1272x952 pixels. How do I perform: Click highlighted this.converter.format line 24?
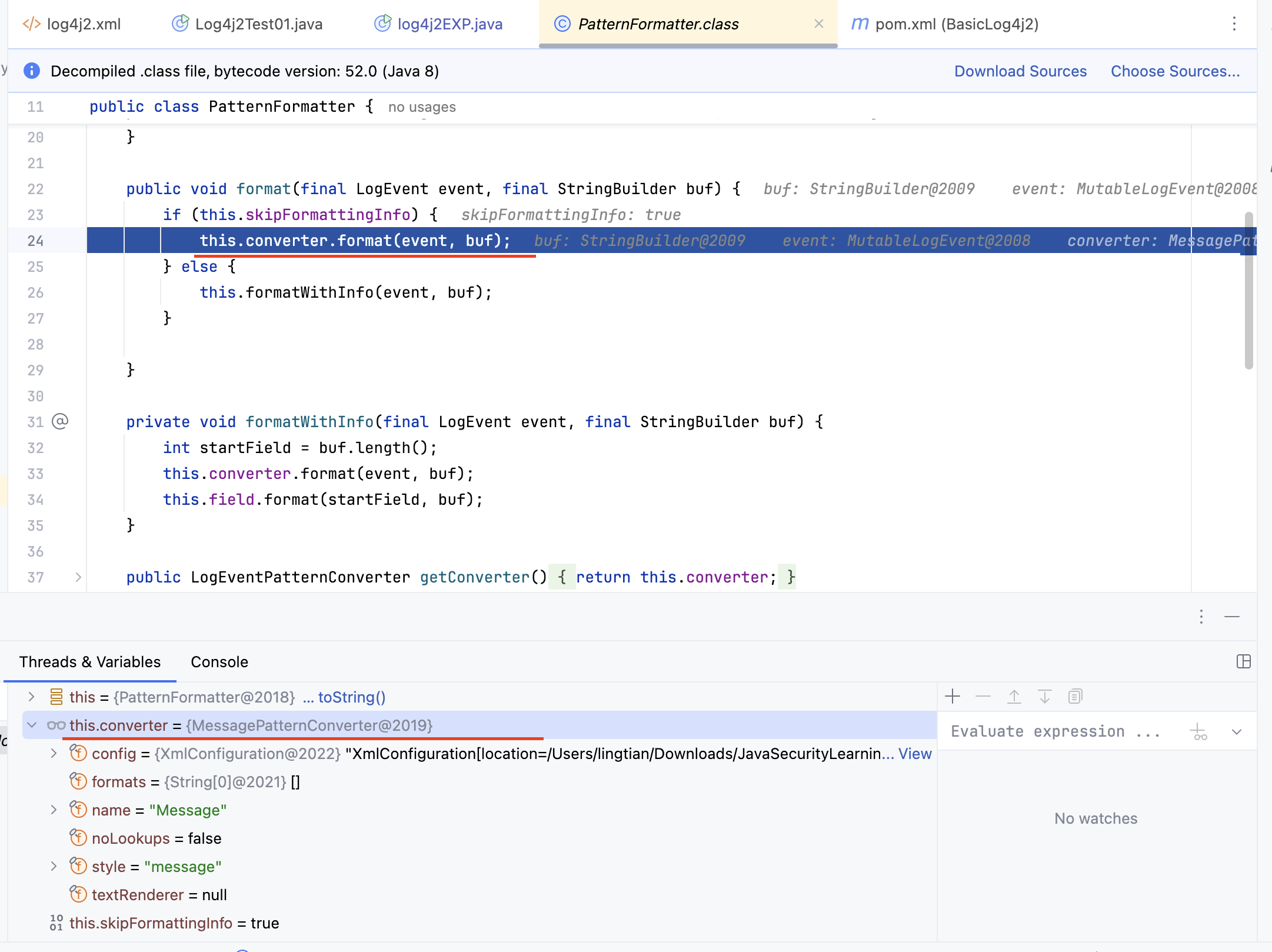(x=355, y=241)
